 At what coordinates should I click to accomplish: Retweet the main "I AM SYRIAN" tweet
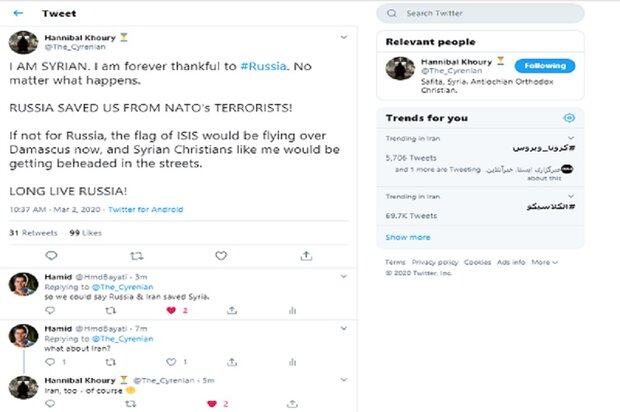pos(138,256)
